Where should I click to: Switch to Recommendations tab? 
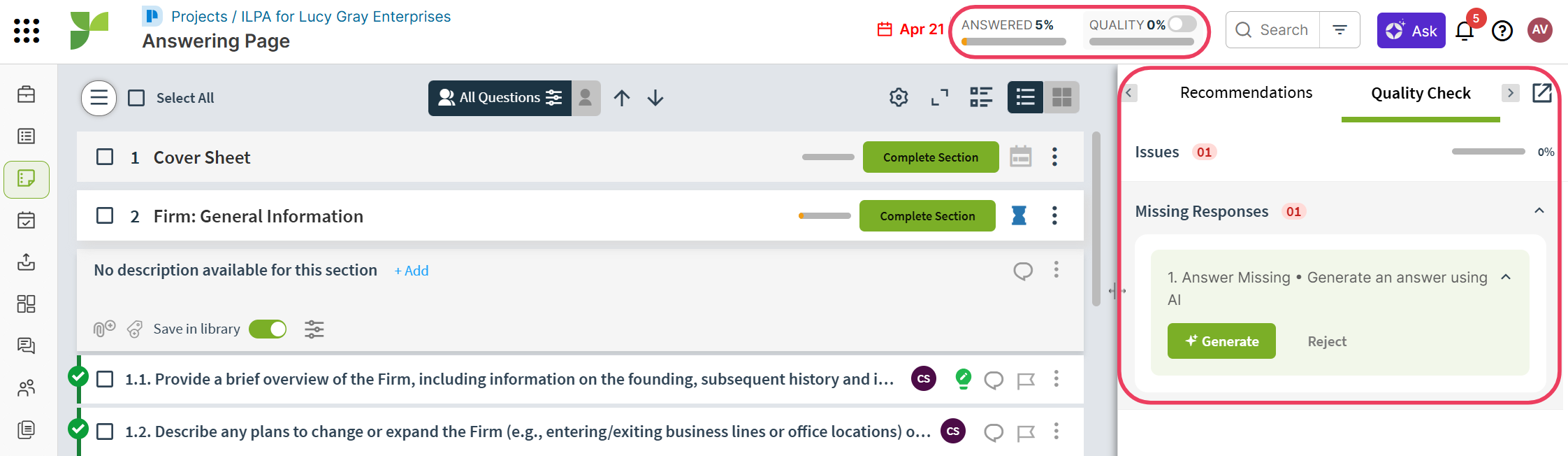pos(1246,92)
